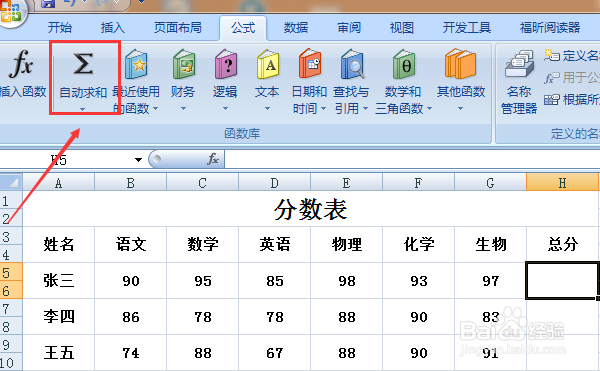
Task: Open the Text (文本) functions icon
Action: click(267, 63)
